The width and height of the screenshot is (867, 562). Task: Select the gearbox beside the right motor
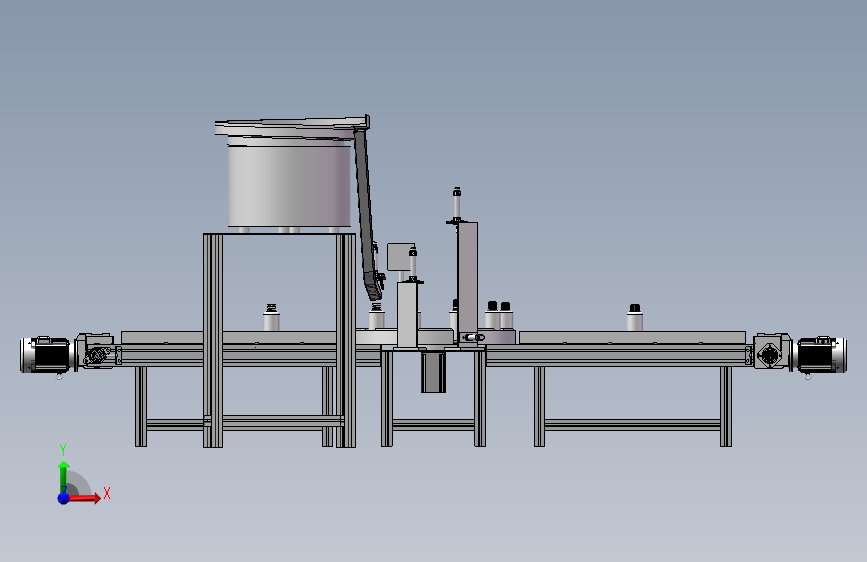[771, 351]
